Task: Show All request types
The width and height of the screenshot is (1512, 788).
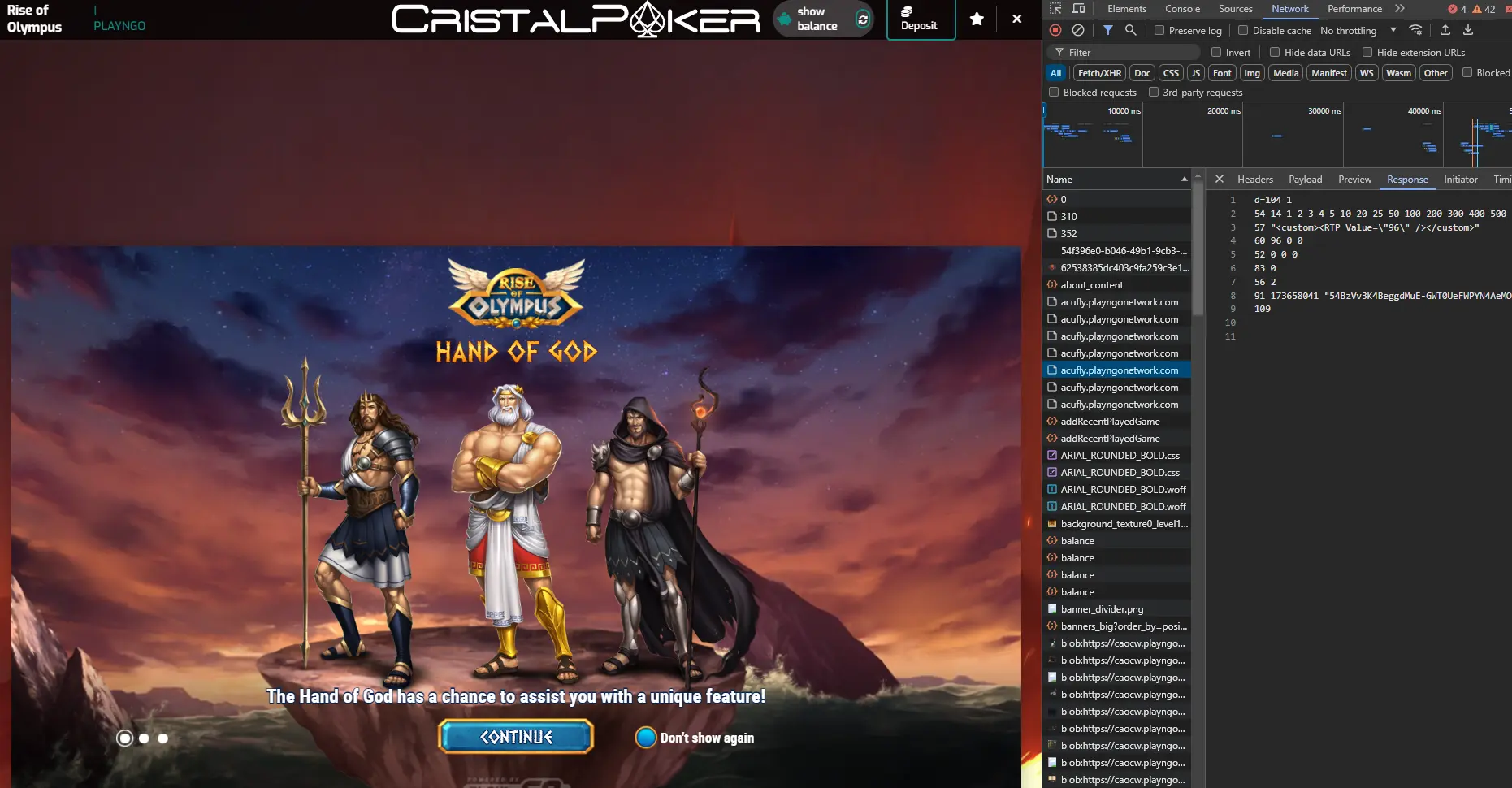Action: (x=1055, y=72)
